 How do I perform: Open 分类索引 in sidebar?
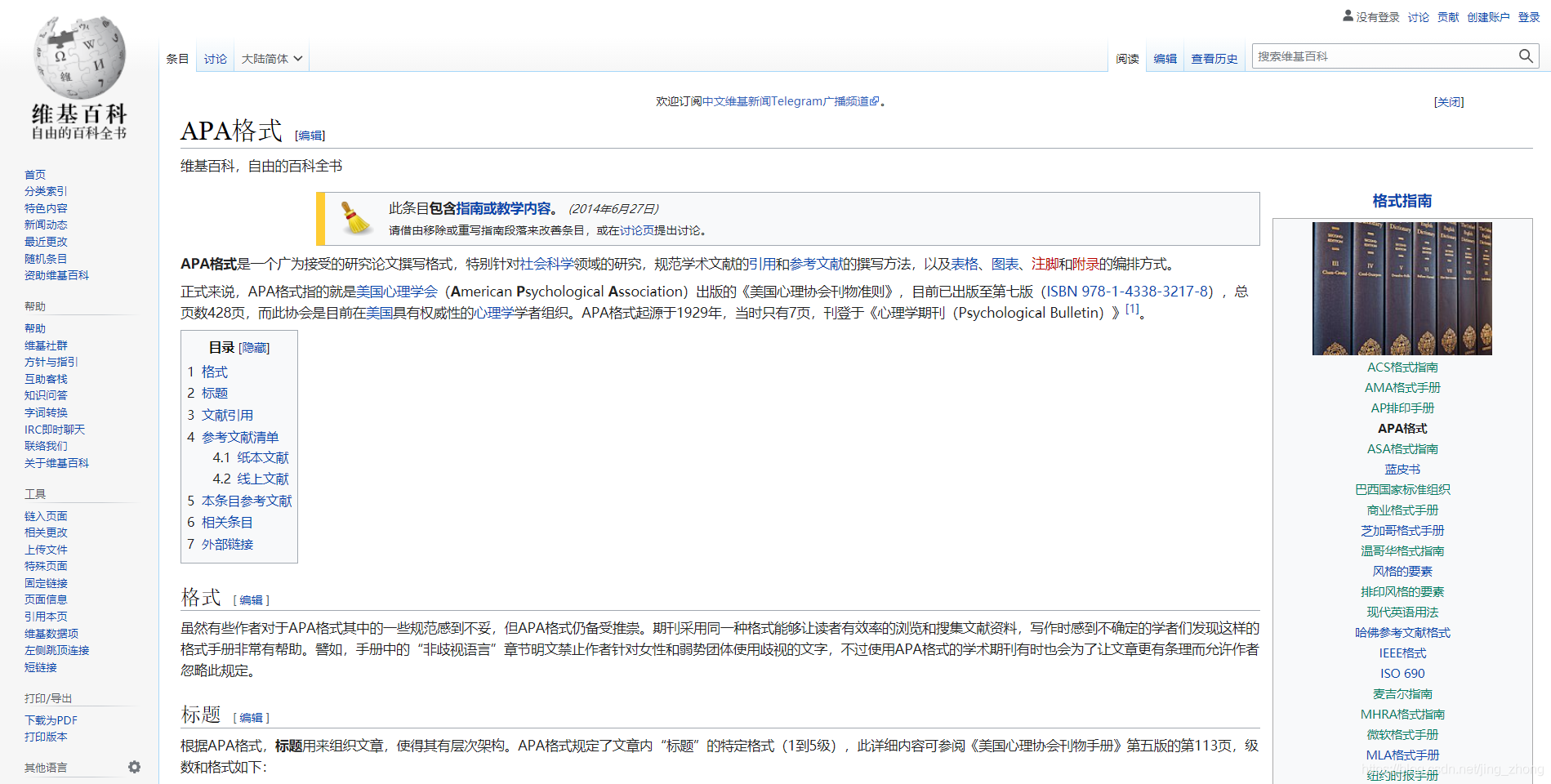click(x=46, y=191)
